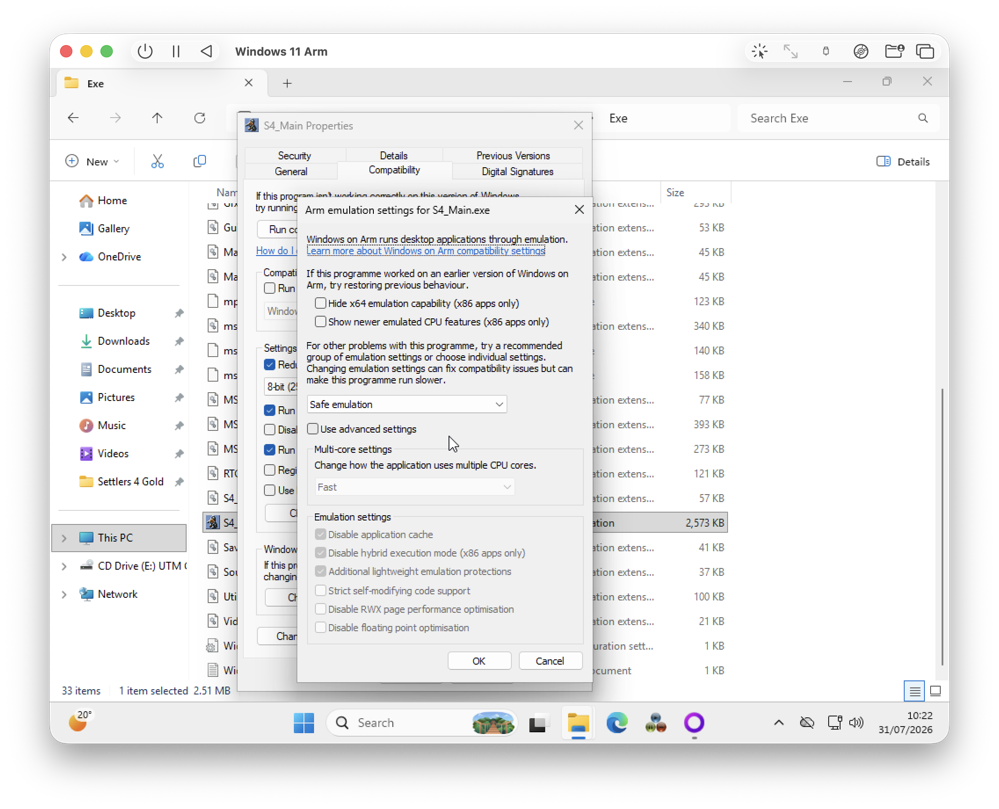Switch to large thumbnails view icon in status bar
Image resolution: width=999 pixels, height=809 pixels.
935,691
